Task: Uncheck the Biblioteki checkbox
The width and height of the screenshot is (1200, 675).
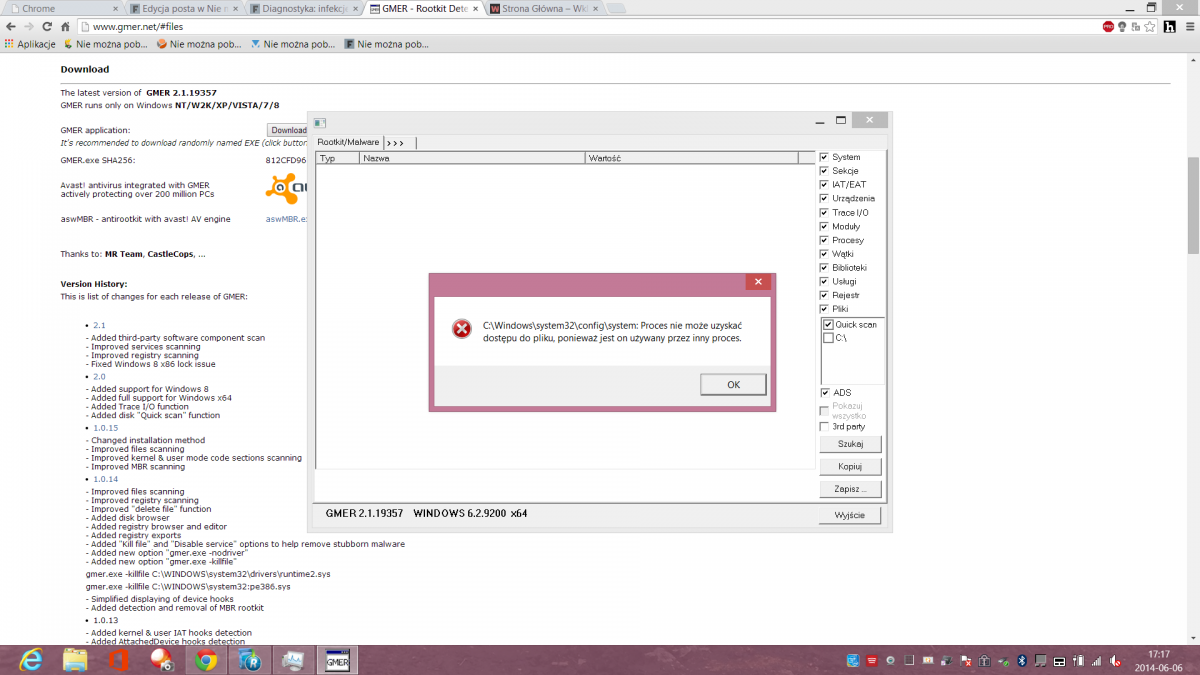Action: tap(824, 268)
